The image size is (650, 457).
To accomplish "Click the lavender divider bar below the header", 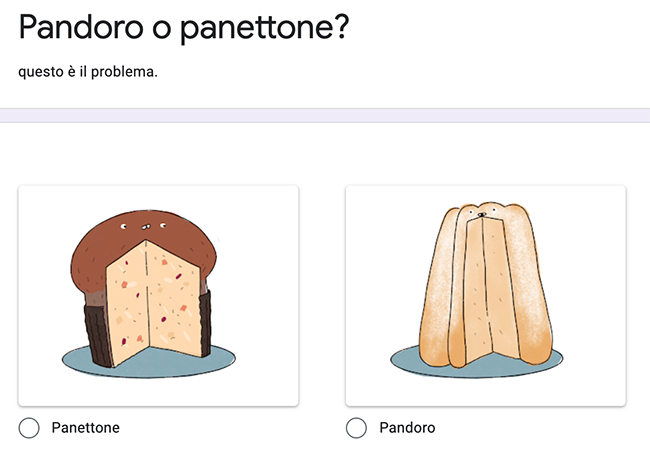I will [325, 115].
